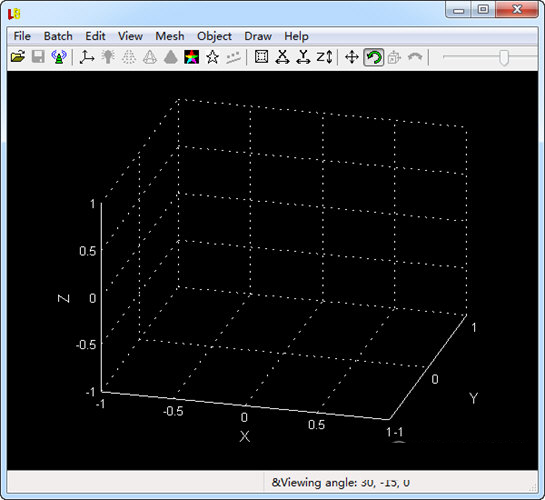Select the pan move-arrows tool
This screenshot has width=545, height=500.
(352, 57)
